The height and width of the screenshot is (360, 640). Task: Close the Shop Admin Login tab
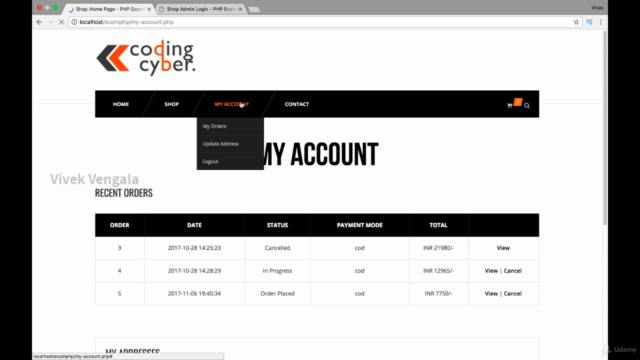coord(240,9)
